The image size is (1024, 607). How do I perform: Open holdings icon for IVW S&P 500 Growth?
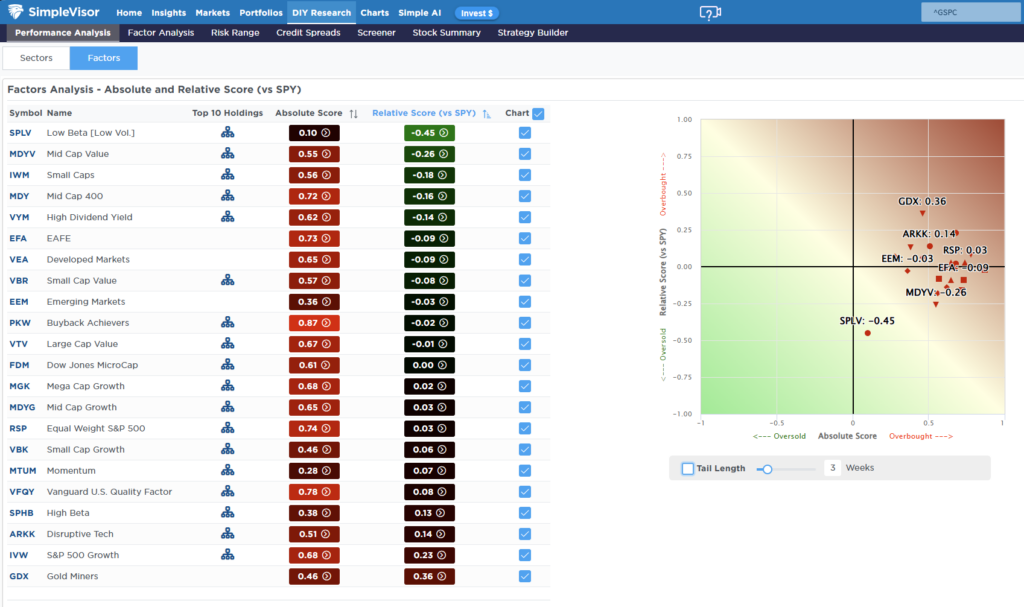227,555
